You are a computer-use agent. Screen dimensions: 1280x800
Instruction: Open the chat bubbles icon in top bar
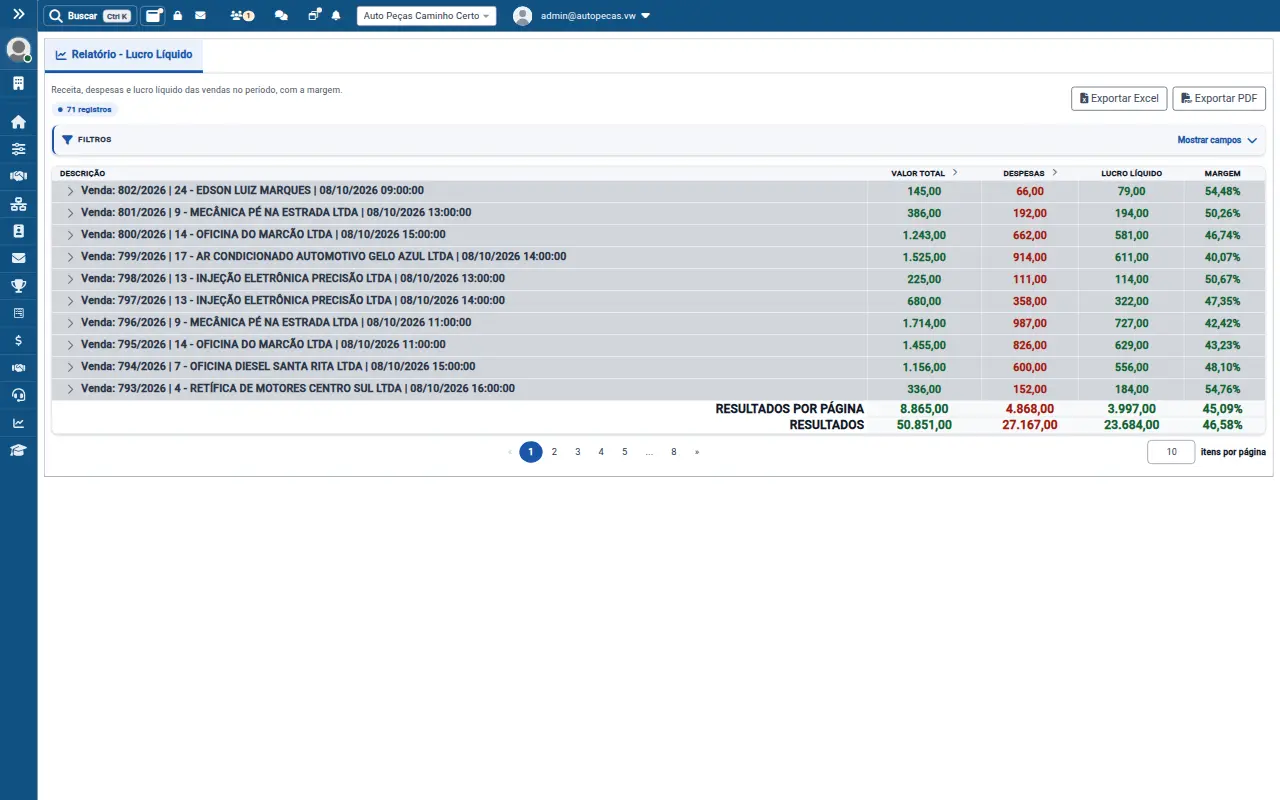tap(281, 16)
